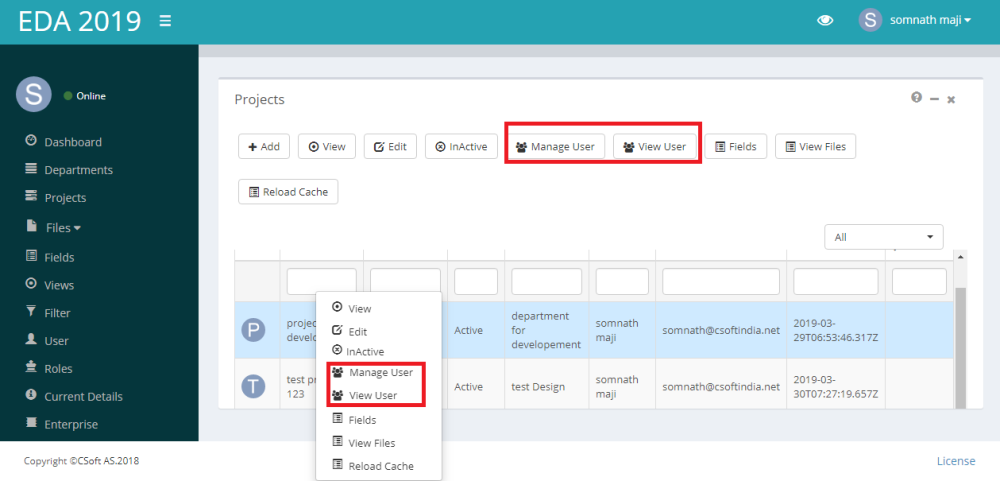
Task: Click the View toolbar button
Action: (327, 146)
